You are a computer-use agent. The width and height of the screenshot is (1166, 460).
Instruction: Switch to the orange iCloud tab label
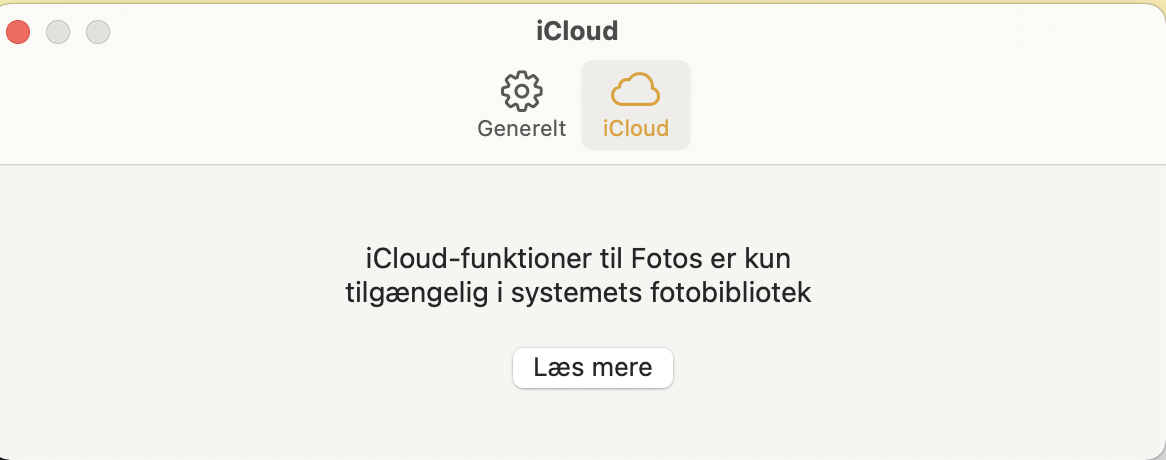(635, 129)
